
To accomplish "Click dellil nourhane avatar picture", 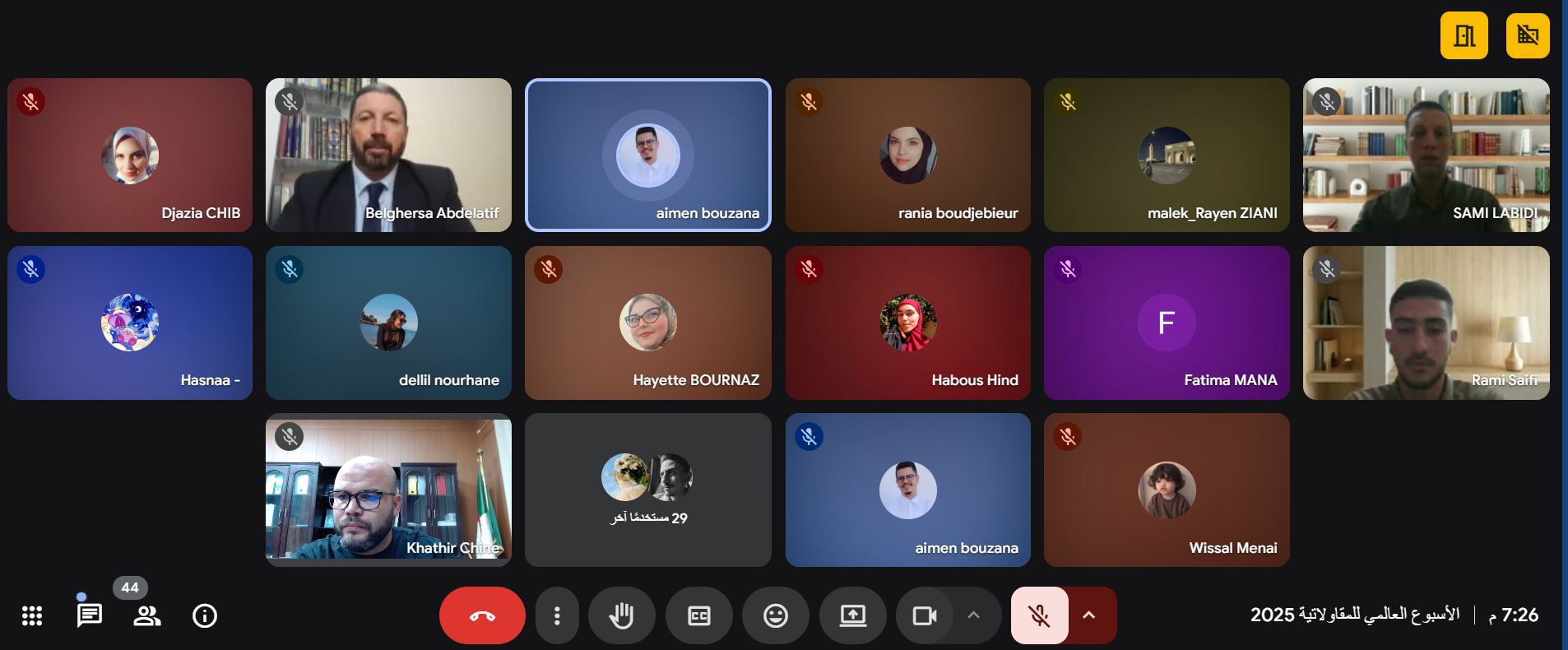I will pyautogui.click(x=388, y=323).
